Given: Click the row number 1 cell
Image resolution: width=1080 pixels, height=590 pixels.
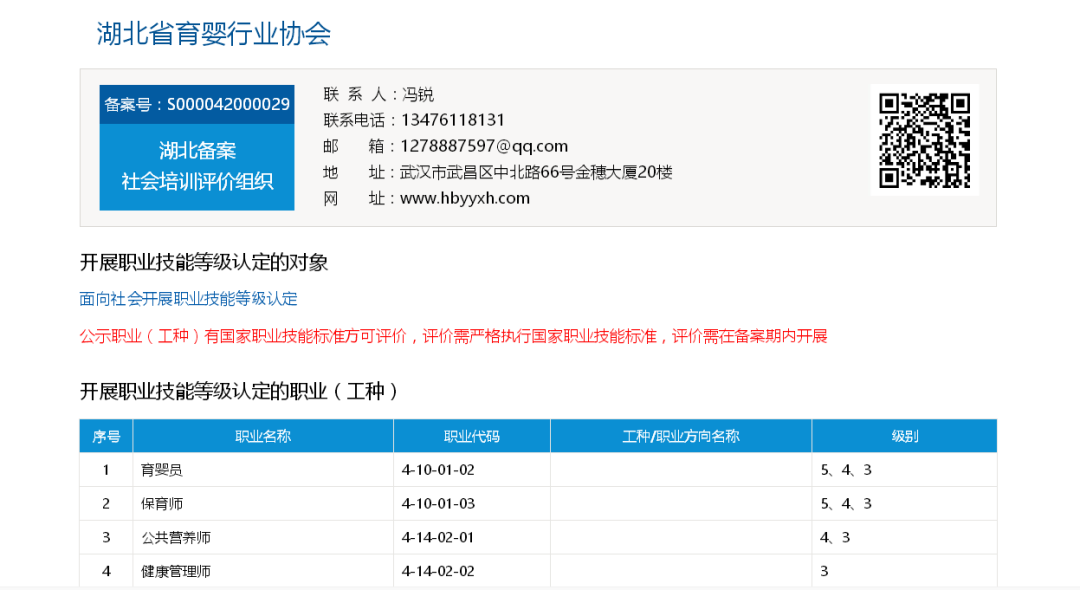Looking at the screenshot, I should click(x=106, y=470).
